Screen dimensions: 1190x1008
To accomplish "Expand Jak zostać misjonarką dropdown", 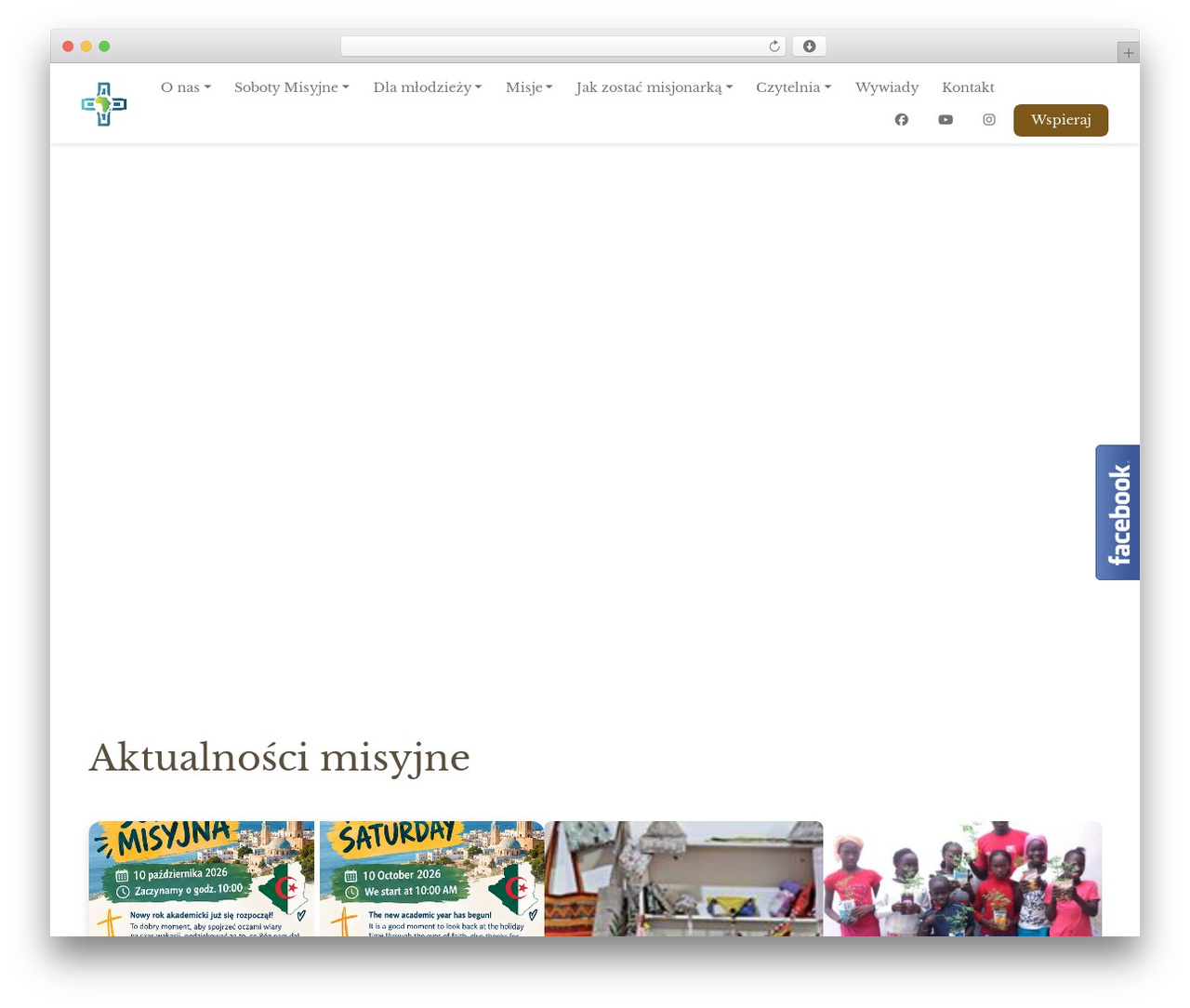I will coord(654,87).
